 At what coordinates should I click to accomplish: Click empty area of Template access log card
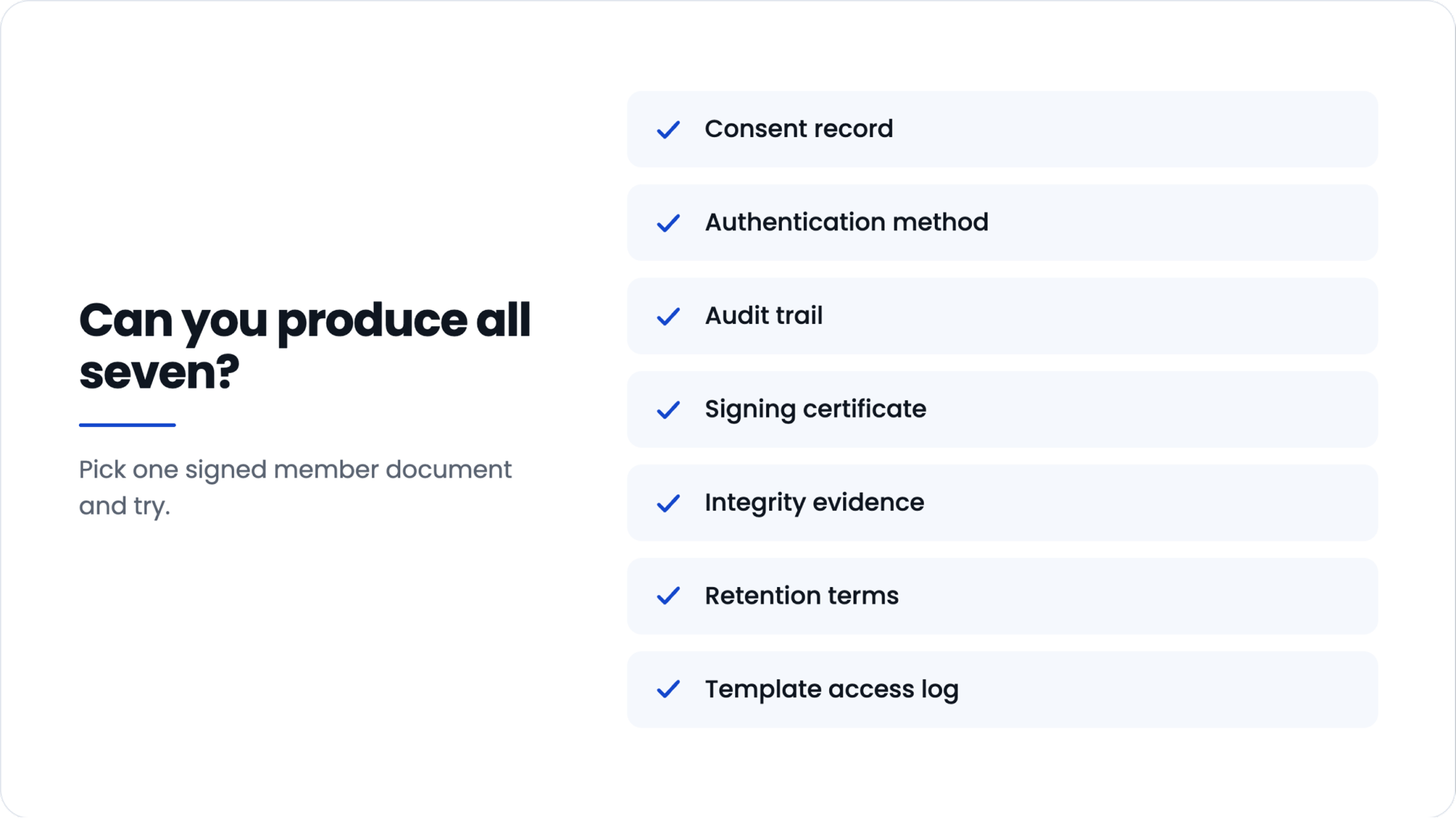click(1166, 689)
